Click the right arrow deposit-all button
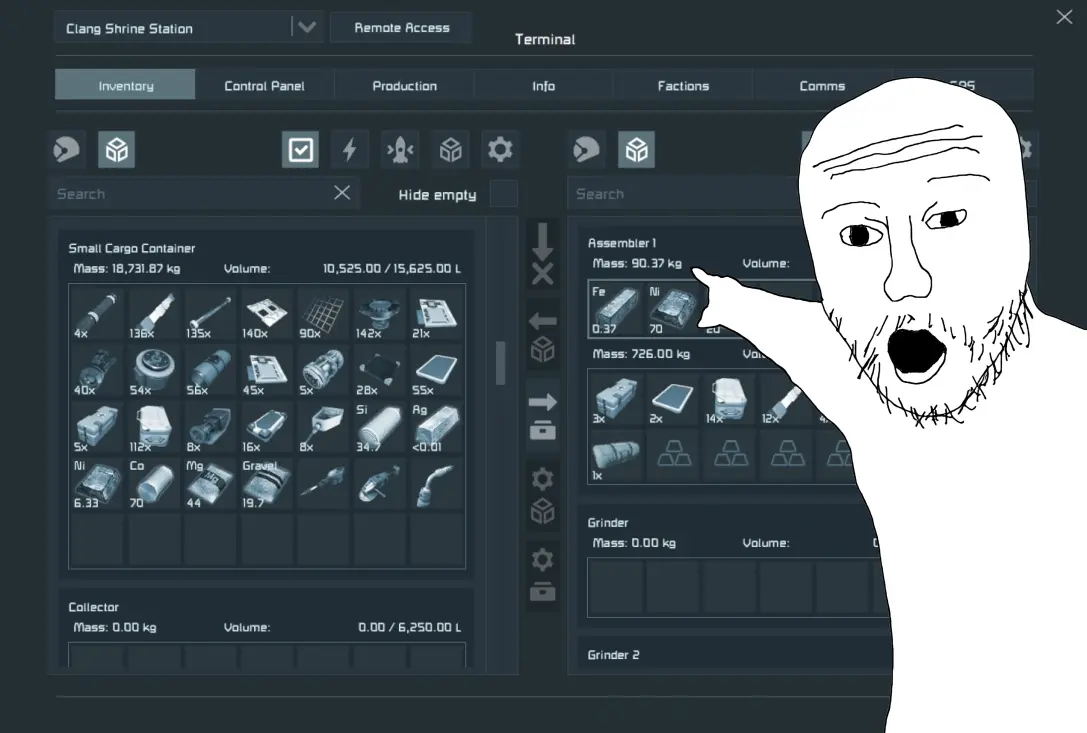1087x733 pixels. [x=543, y=417]
